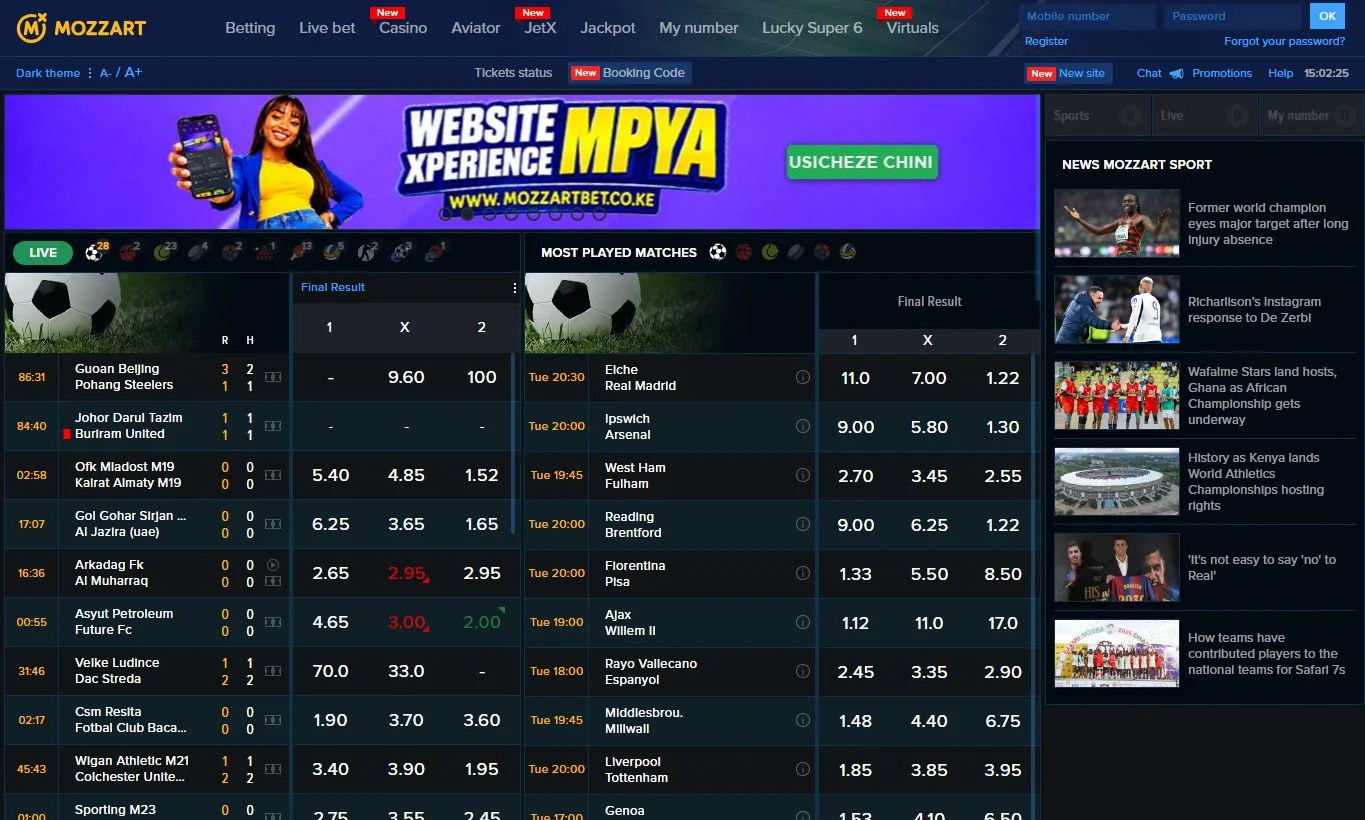
Task: Increase font size with A+
Action: coord(133,72)
